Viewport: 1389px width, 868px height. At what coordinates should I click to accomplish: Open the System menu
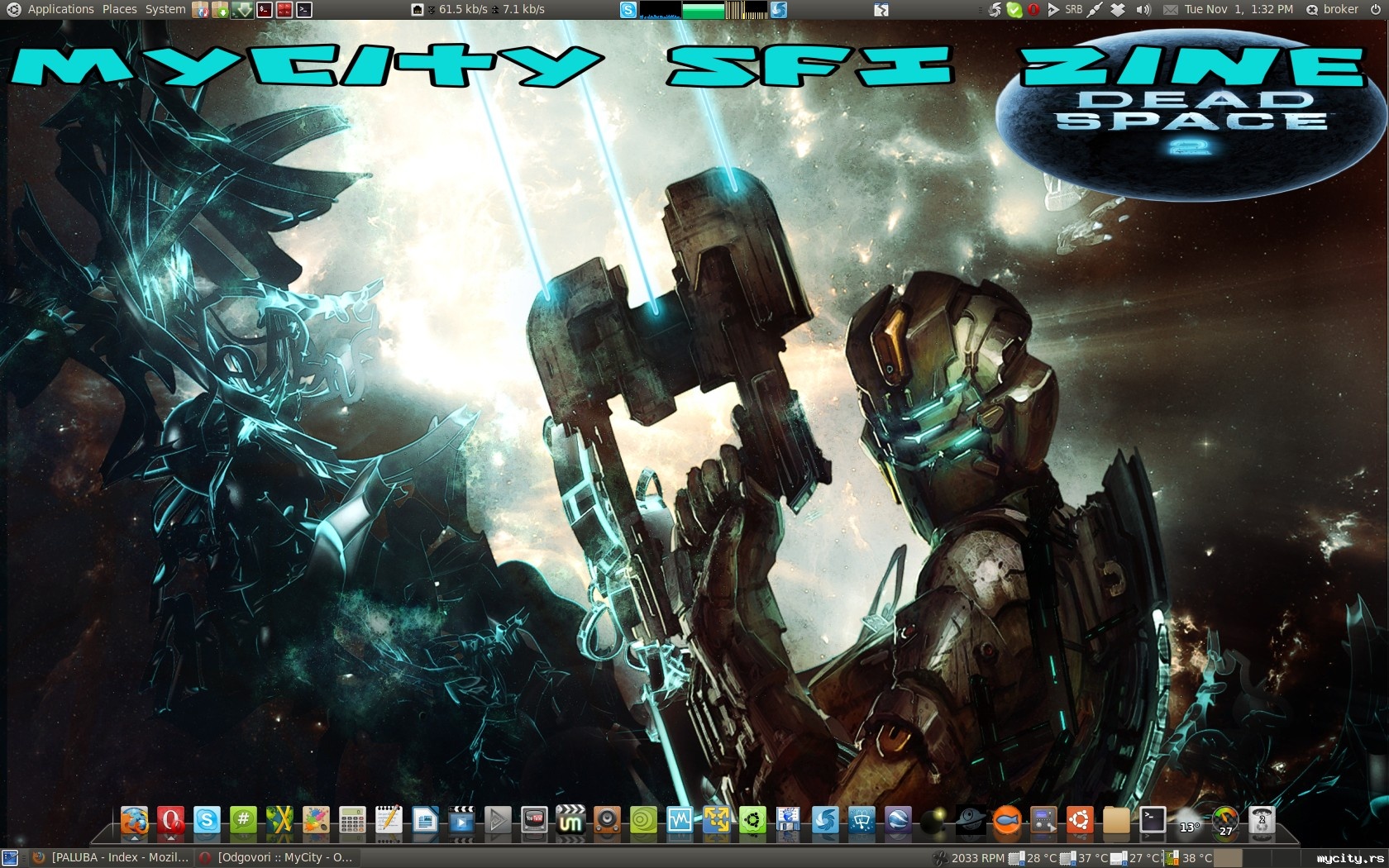point(165,9)
